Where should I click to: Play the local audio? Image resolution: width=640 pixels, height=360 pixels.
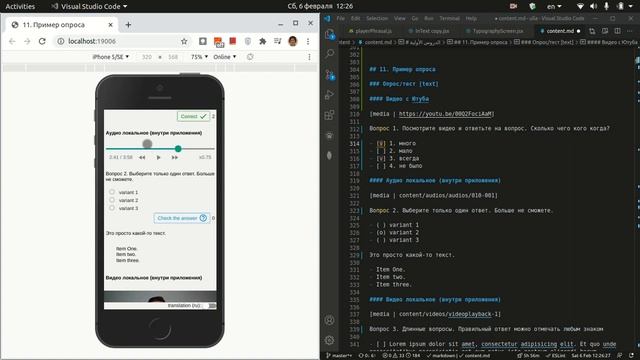[158, 157]
